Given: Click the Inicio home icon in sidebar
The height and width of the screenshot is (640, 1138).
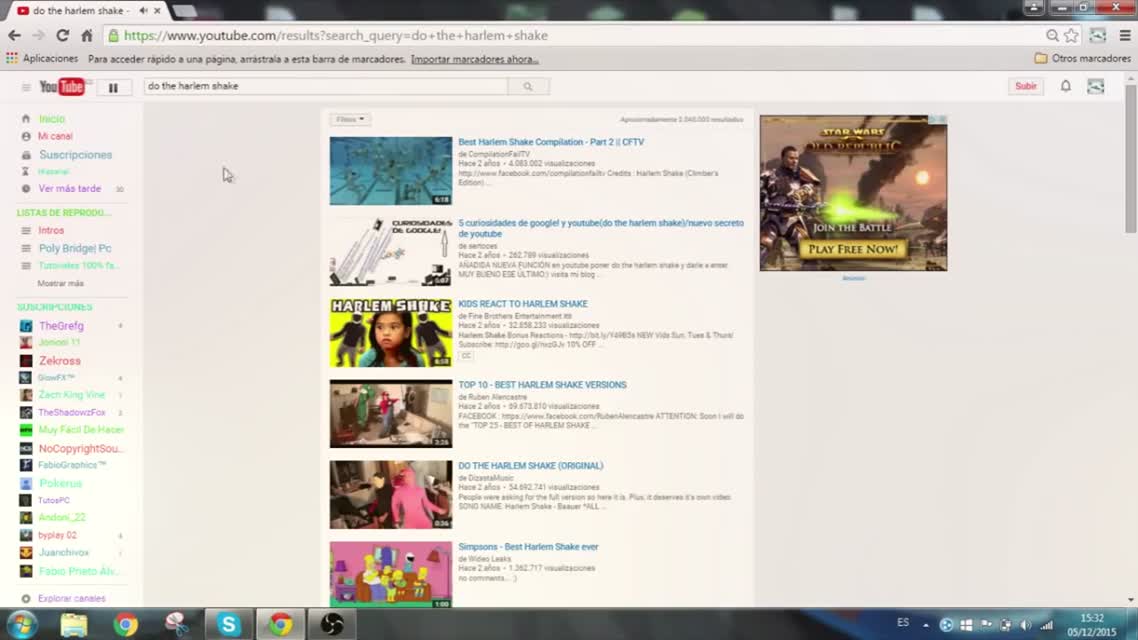Looking at the screenshot, I should (x=26, y=119).
